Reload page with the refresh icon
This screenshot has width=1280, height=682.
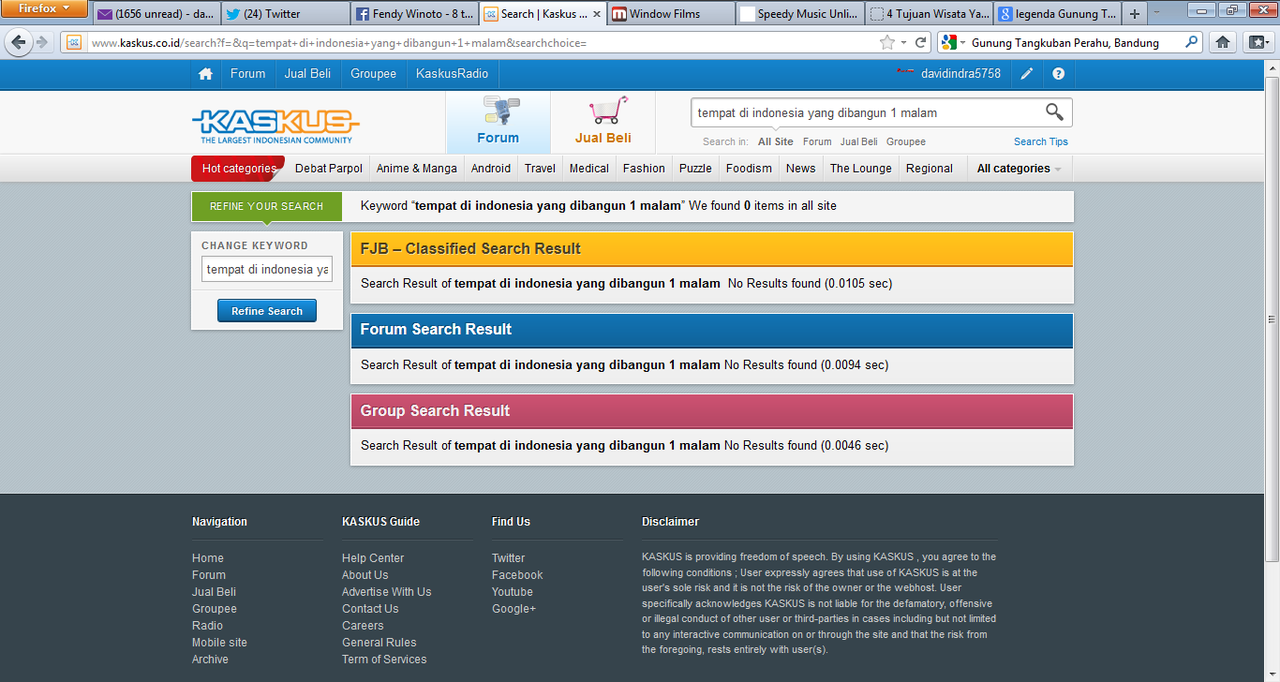[921, 43]
